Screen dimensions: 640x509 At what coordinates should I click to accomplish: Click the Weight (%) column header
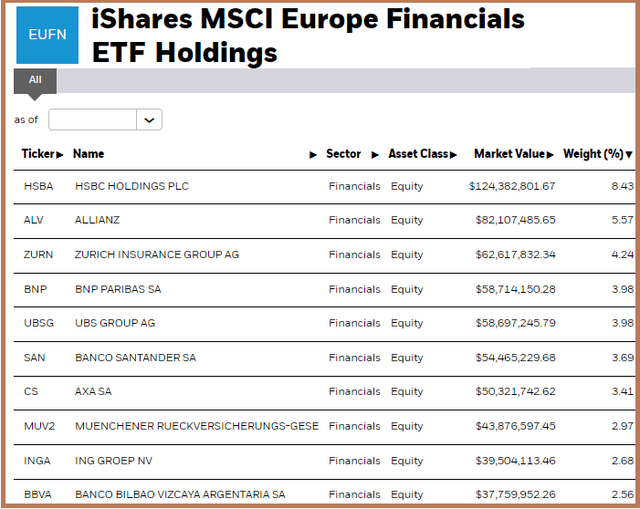pyautogui.click(x=593, y=154)
